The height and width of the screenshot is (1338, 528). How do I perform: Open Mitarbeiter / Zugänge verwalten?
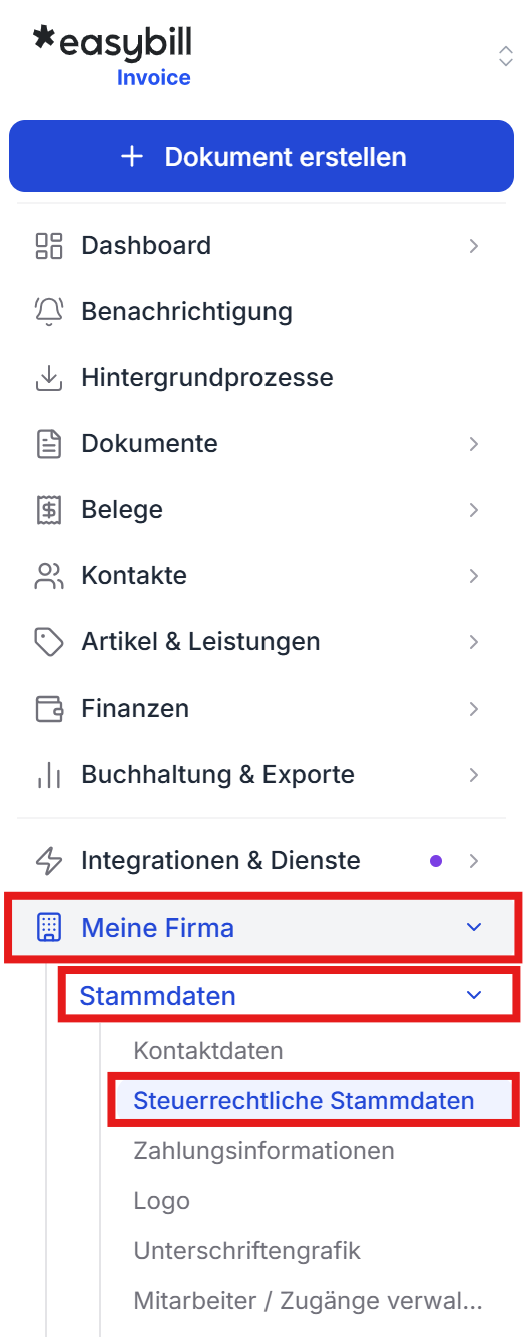(x=308, y=1301)
